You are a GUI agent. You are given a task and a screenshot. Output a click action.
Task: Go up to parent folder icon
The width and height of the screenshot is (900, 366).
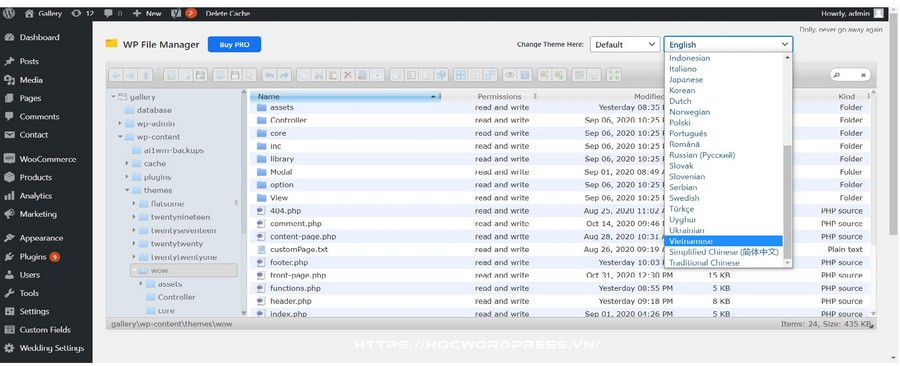point(146,75)
